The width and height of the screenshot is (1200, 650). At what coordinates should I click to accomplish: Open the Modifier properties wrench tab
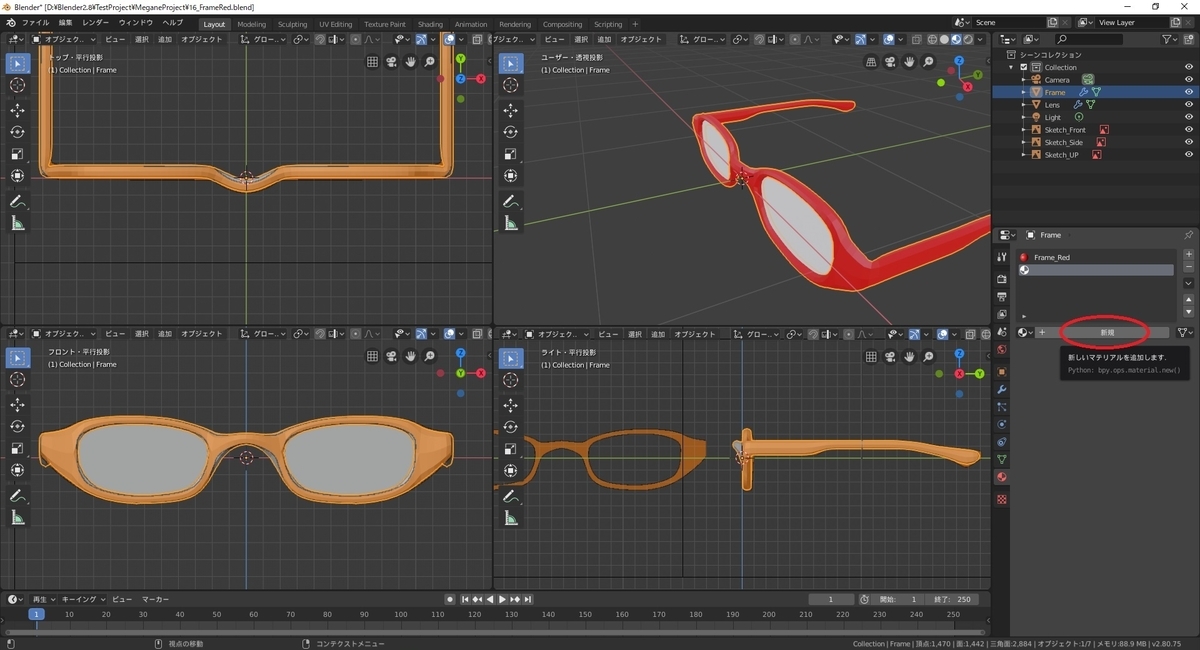point(1002,389)
